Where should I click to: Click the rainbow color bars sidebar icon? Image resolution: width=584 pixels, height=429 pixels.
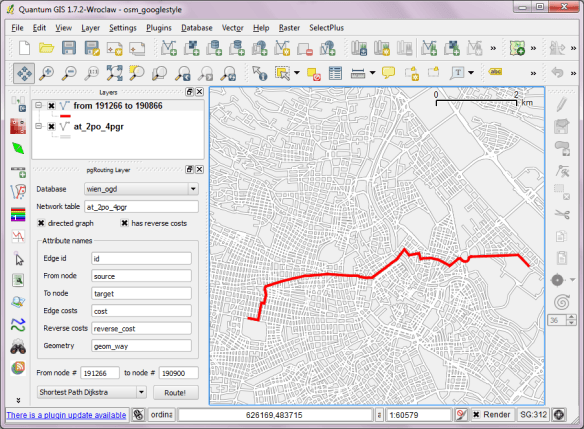(x=18, y=214)
